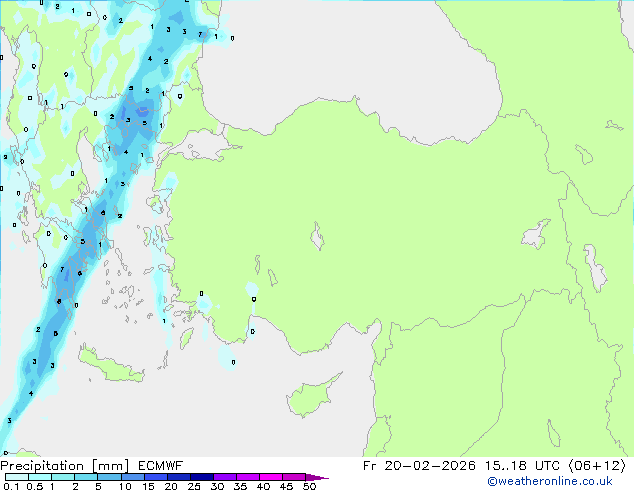The image size is (634, 490).
Task: Click the legend swatch between 2 and 5
Action: (87, 477)
